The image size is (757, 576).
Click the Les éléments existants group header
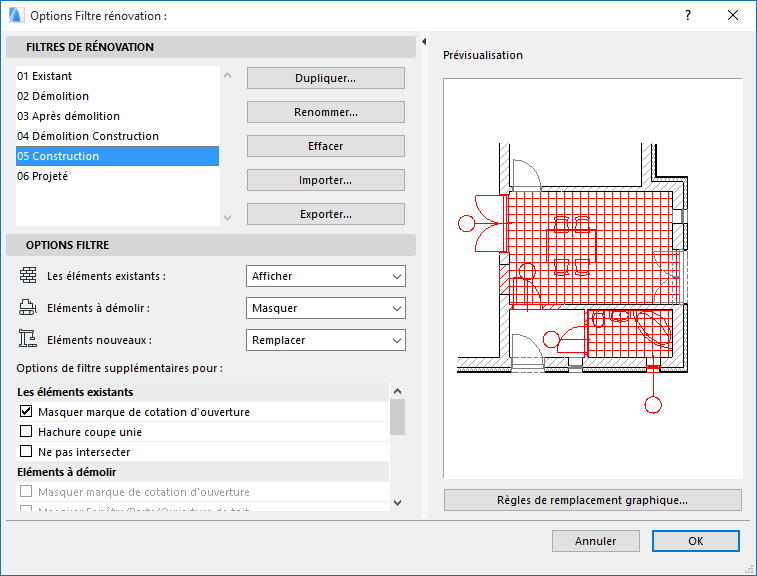[x=202, y=392]
